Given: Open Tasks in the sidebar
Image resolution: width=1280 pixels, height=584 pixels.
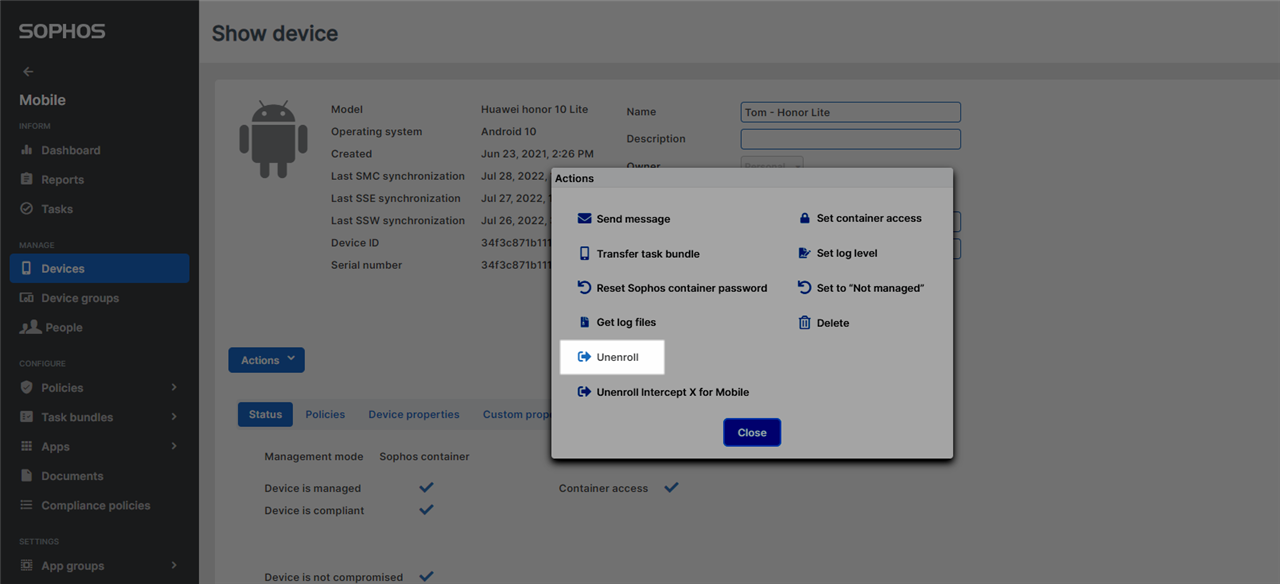Looking at the screenshot, I should pos(57,209).
